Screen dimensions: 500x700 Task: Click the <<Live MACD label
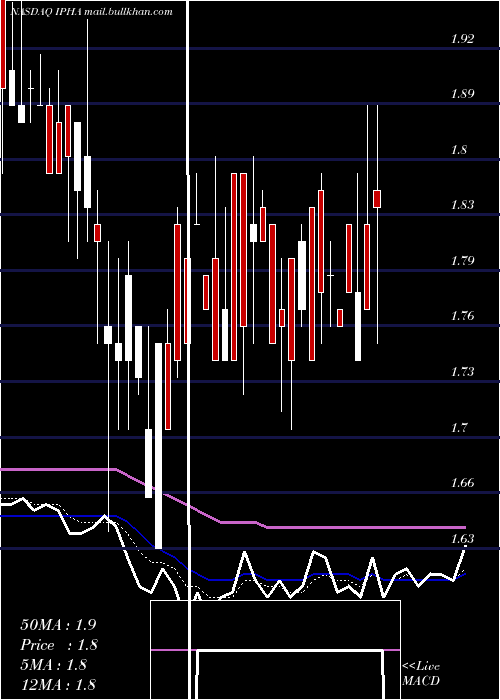tap(421, 673)
